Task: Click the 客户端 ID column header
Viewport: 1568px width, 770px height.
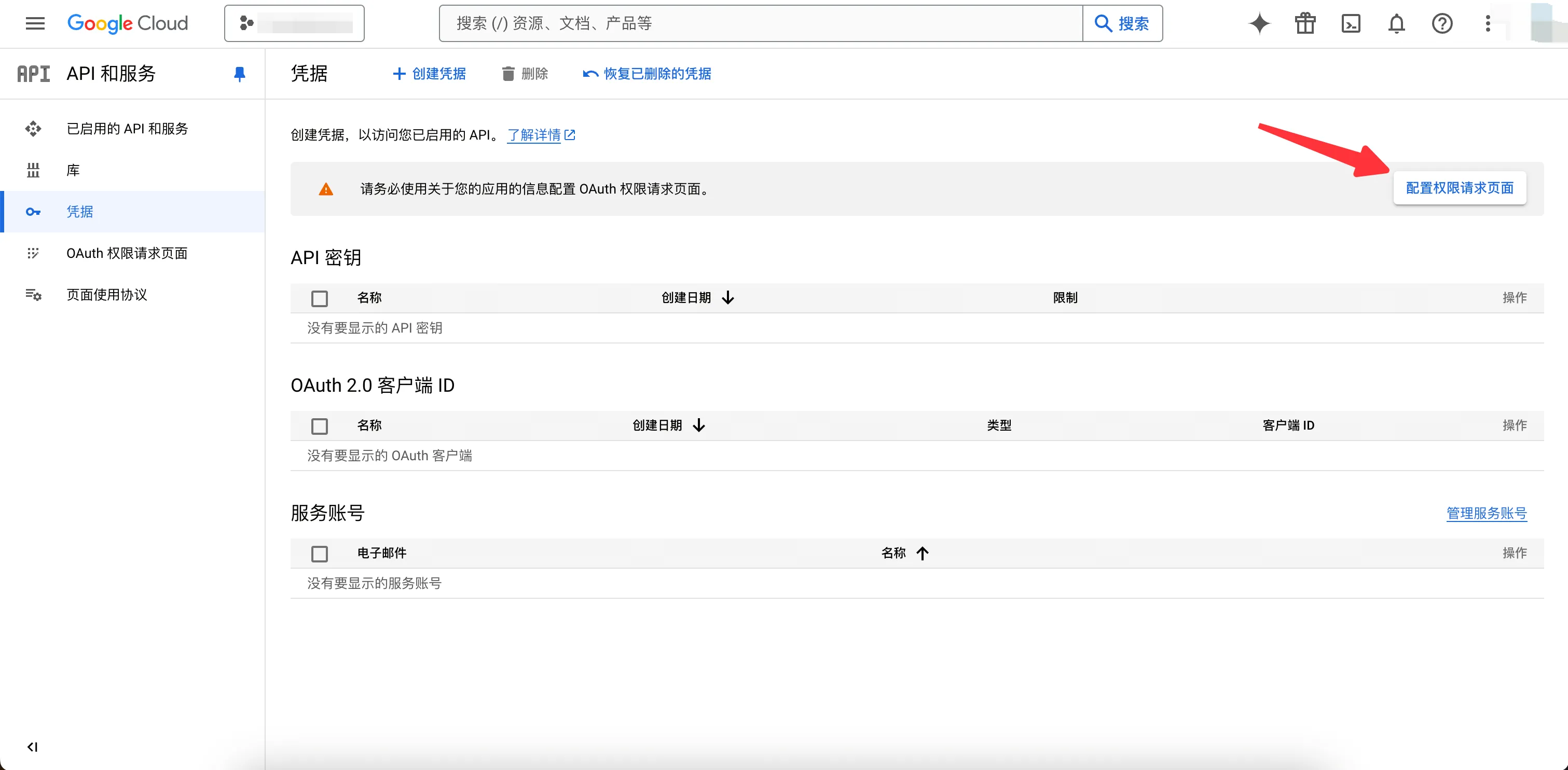Action: [x=1288, y=425]
